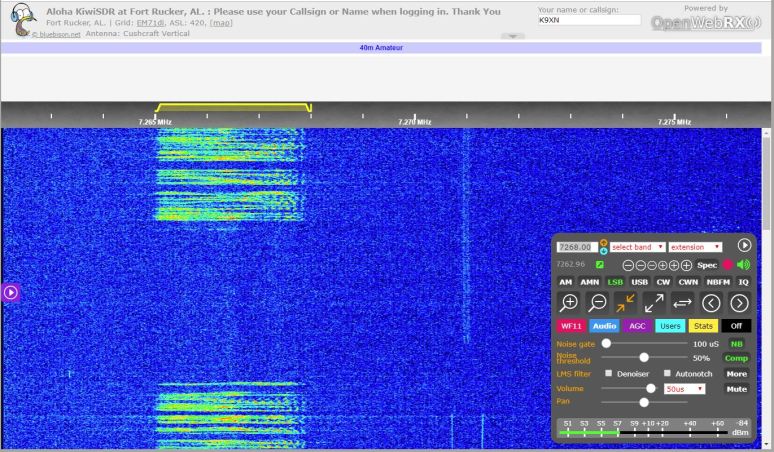Click the name or callsign input field
Viewport: 774px width, 452px height.
pos(589,19)
